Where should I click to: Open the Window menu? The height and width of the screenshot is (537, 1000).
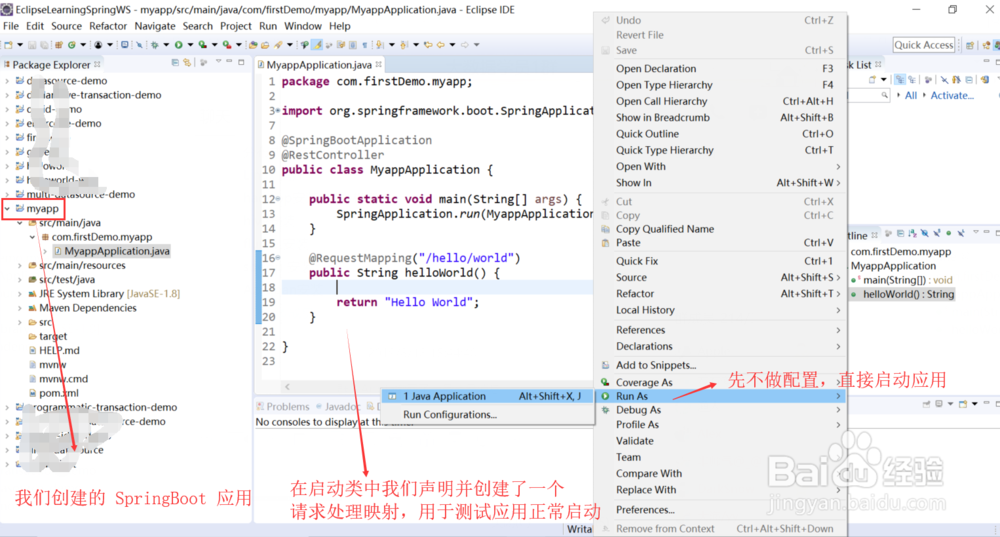303,26
